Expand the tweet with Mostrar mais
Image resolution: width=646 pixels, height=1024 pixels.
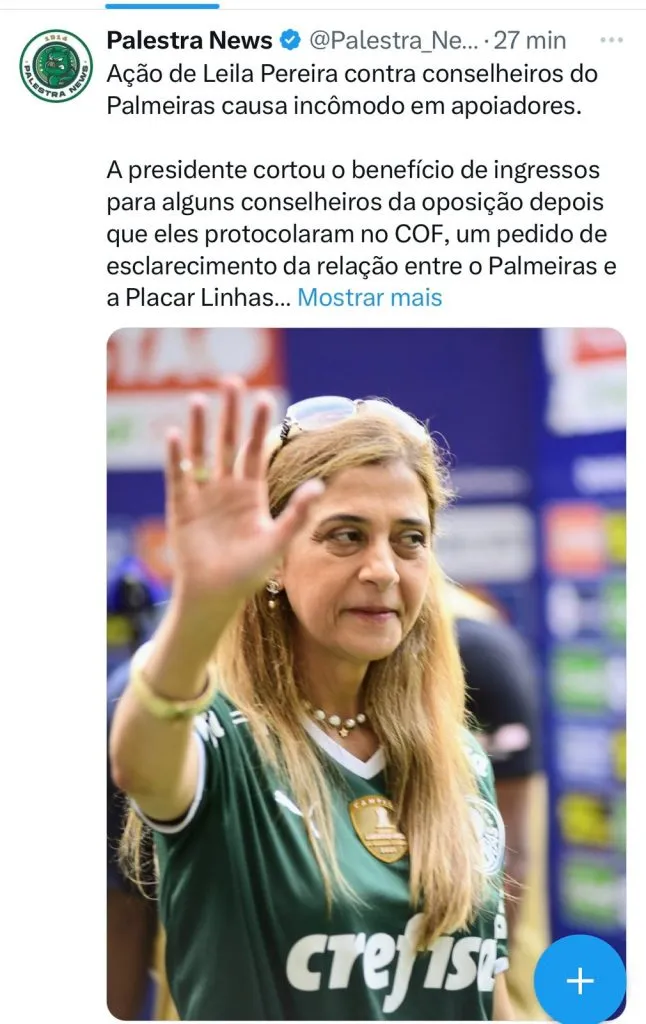tap(370, 298)
